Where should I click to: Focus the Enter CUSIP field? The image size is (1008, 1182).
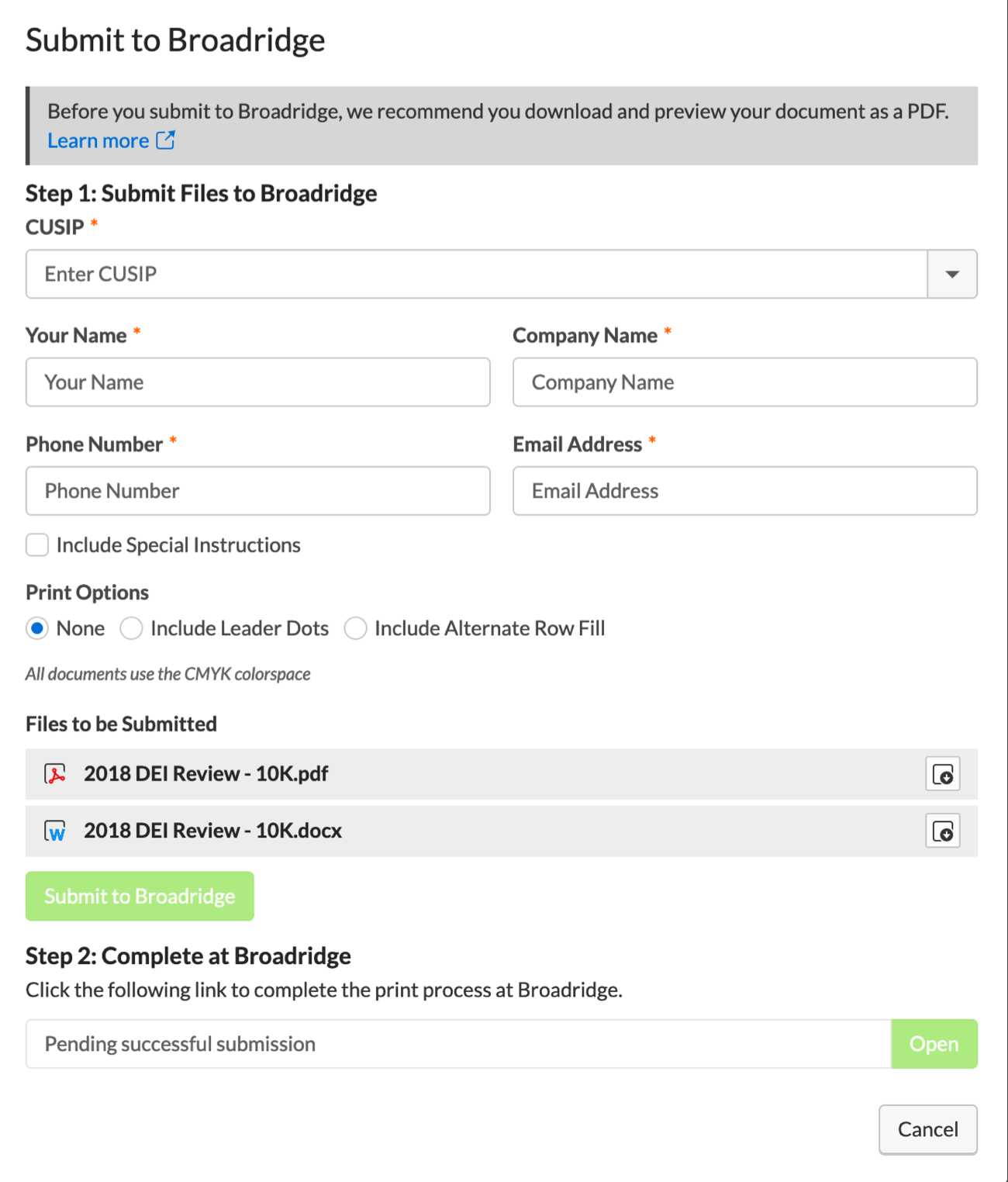[477, 274]
